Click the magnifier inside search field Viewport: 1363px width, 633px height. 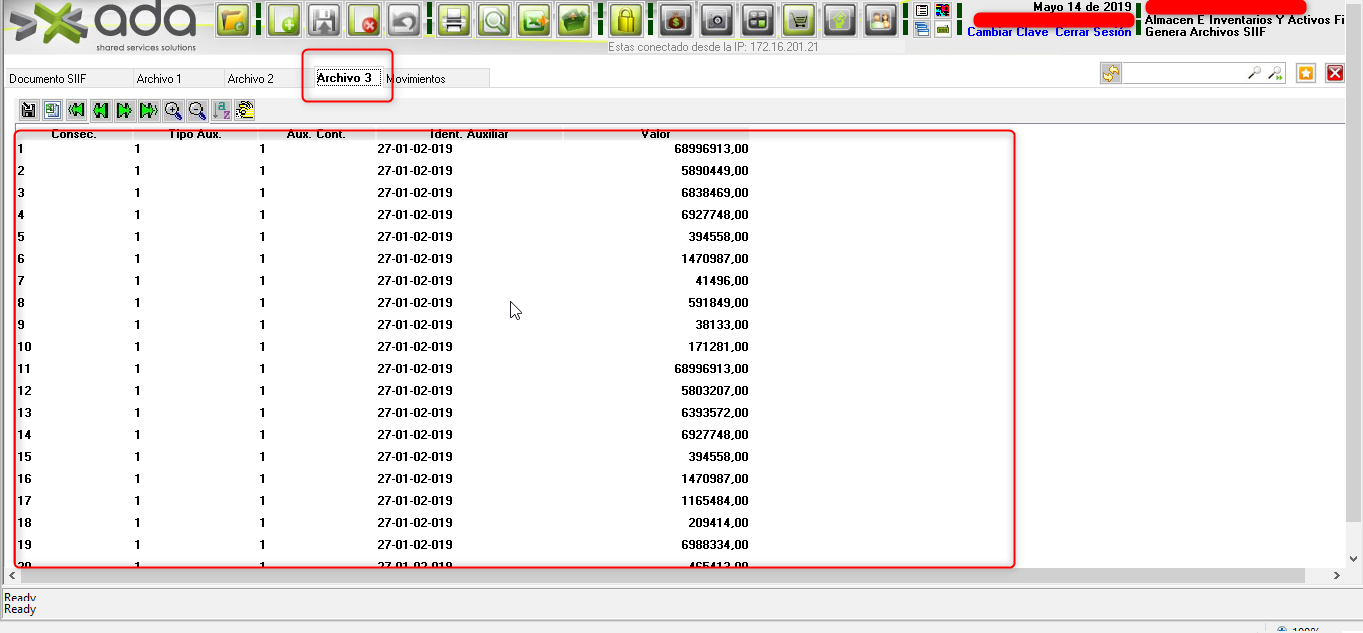tap(1254, 73)
